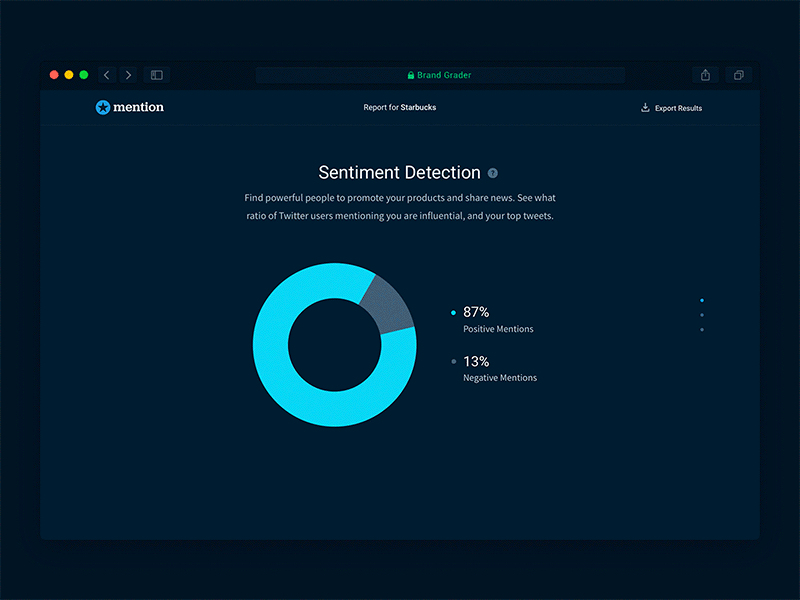Click the tab overview icon at top right
The height and width of the screenshot is (600, 800).
(x=738, y=75)
